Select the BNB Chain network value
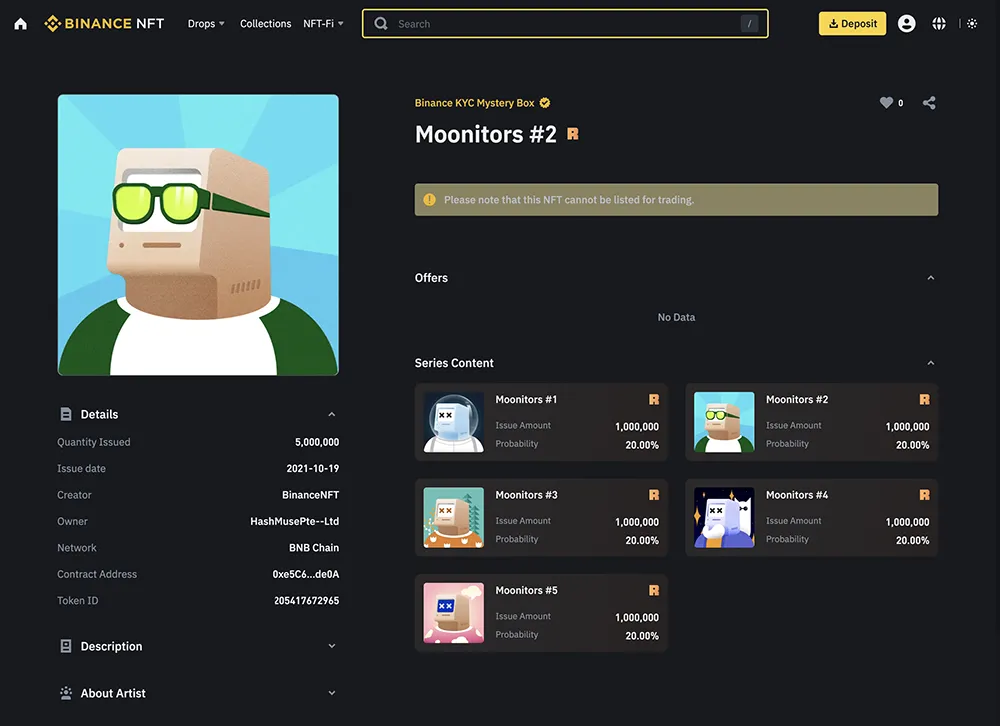This screenshot has width=1000, height=726. click(314, 547)
